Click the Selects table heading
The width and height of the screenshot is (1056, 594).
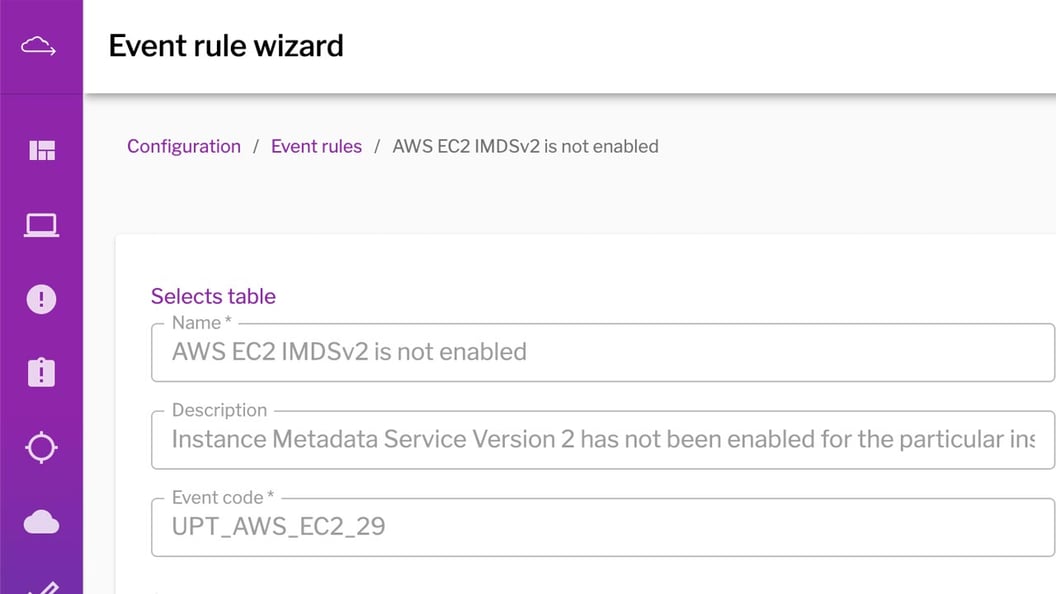[x=213, y=296]
